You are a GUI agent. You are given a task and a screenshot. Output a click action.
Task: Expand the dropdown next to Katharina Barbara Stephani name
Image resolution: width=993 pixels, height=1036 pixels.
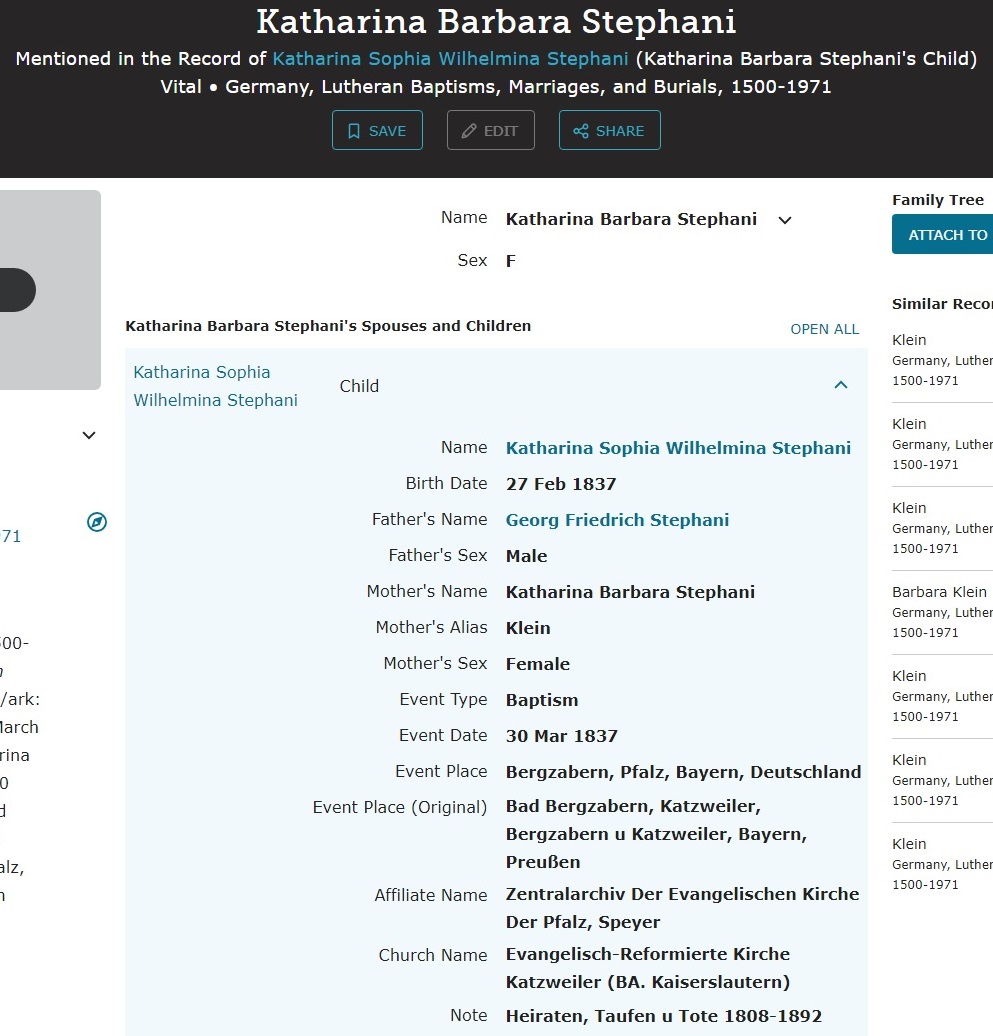click(x=785, y=220)
